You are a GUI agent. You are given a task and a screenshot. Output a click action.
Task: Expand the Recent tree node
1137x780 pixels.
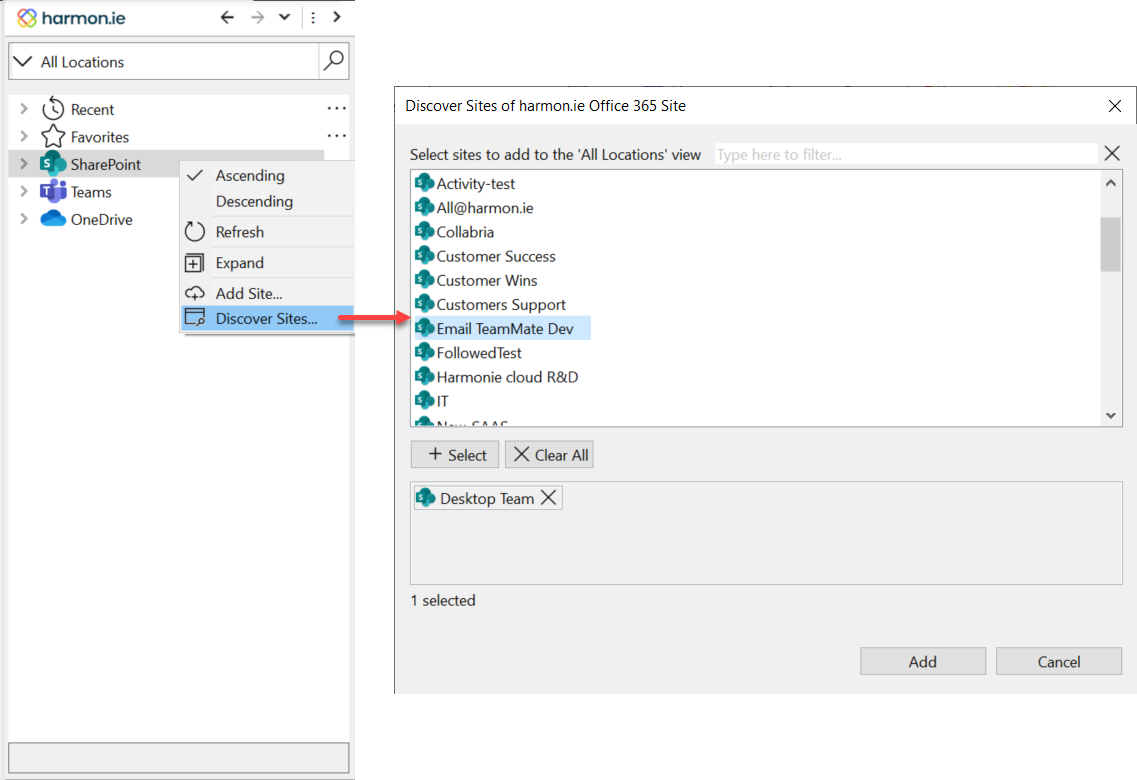coord(24,109)
